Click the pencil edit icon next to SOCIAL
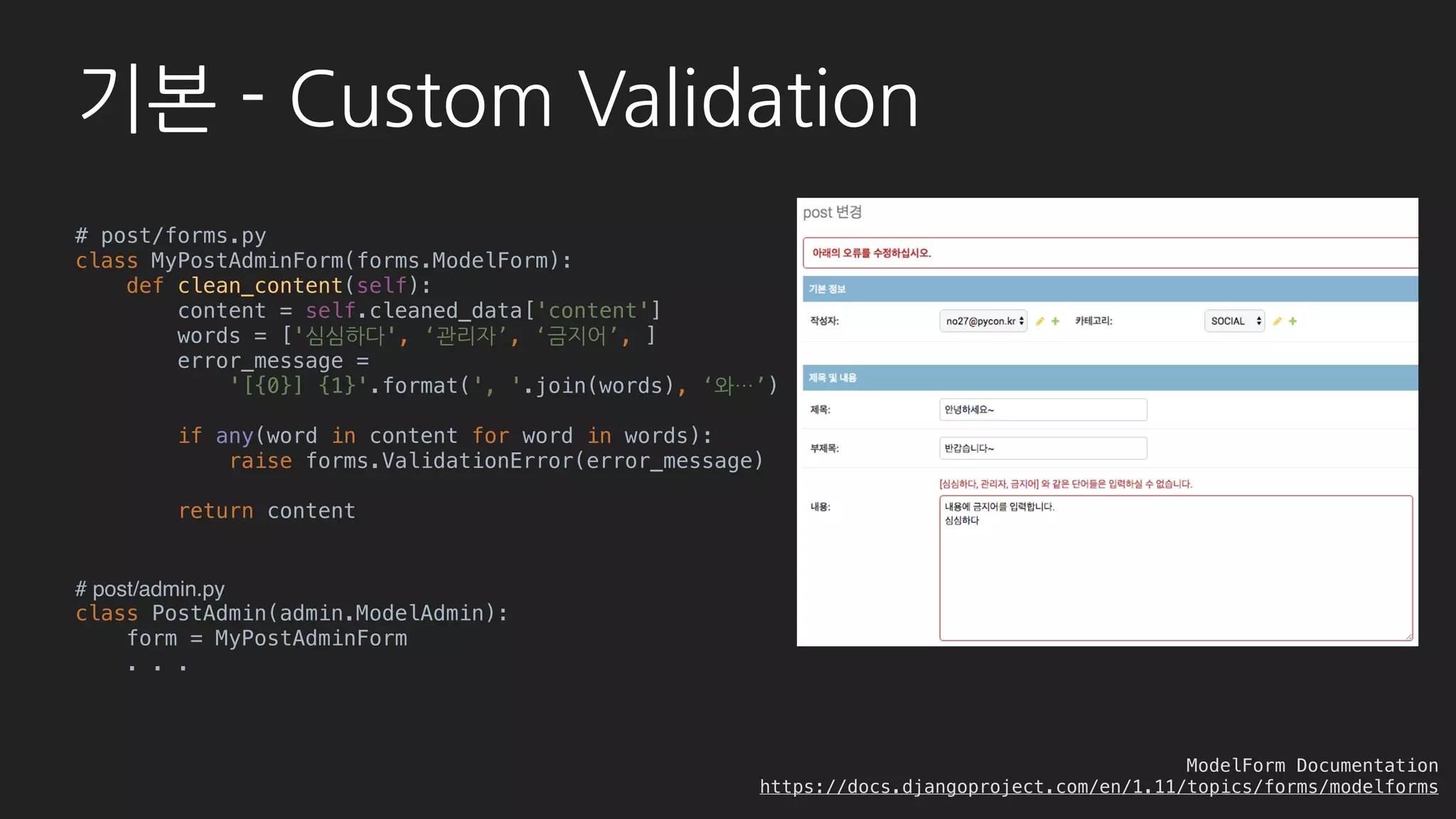Image resolution: width=1456 pixels, height=819 pixels. click(1278, 321)
